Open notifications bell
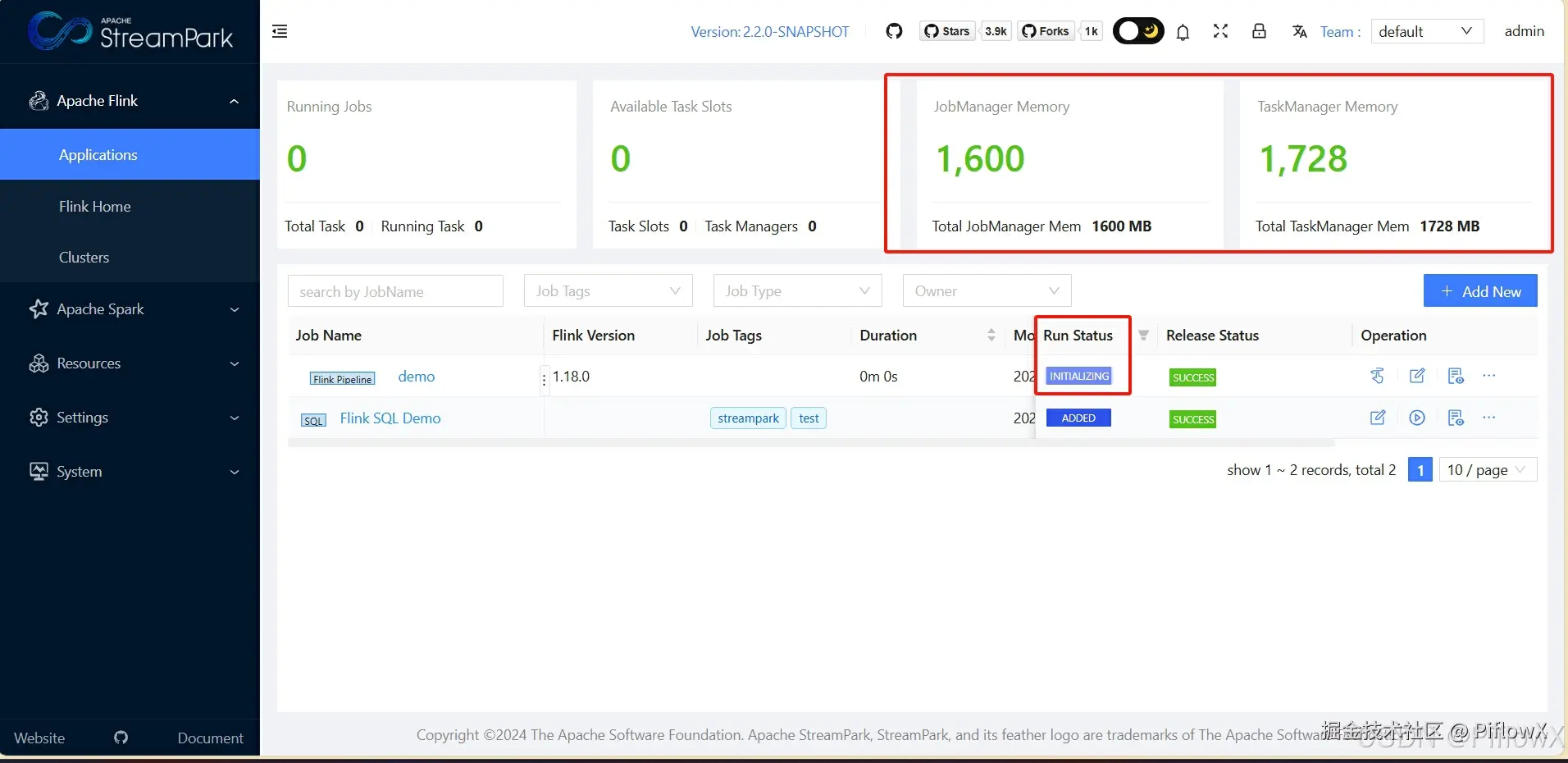The width and height of the screenshot is (1568, 763). click(1183, 32)
